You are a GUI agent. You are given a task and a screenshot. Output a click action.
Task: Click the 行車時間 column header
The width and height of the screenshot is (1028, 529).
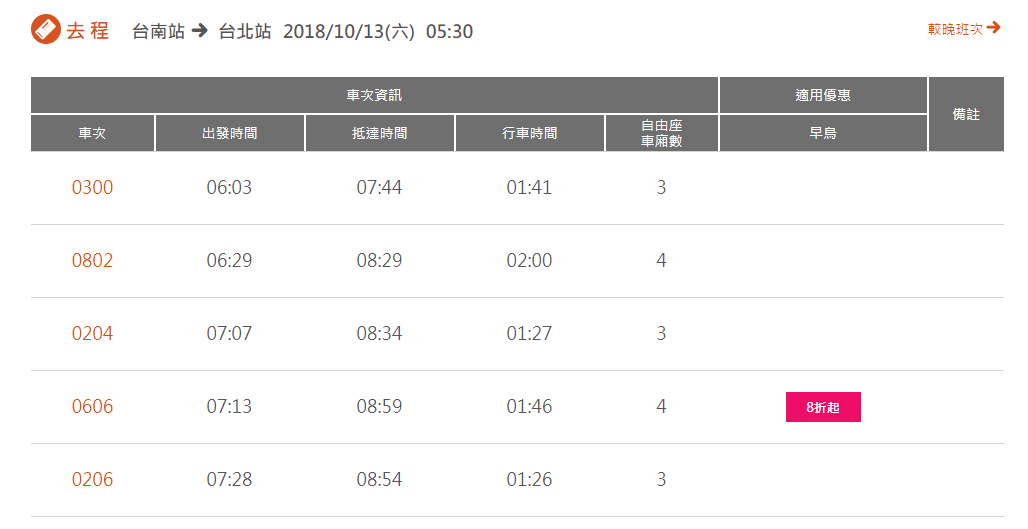tap(530, 133)
